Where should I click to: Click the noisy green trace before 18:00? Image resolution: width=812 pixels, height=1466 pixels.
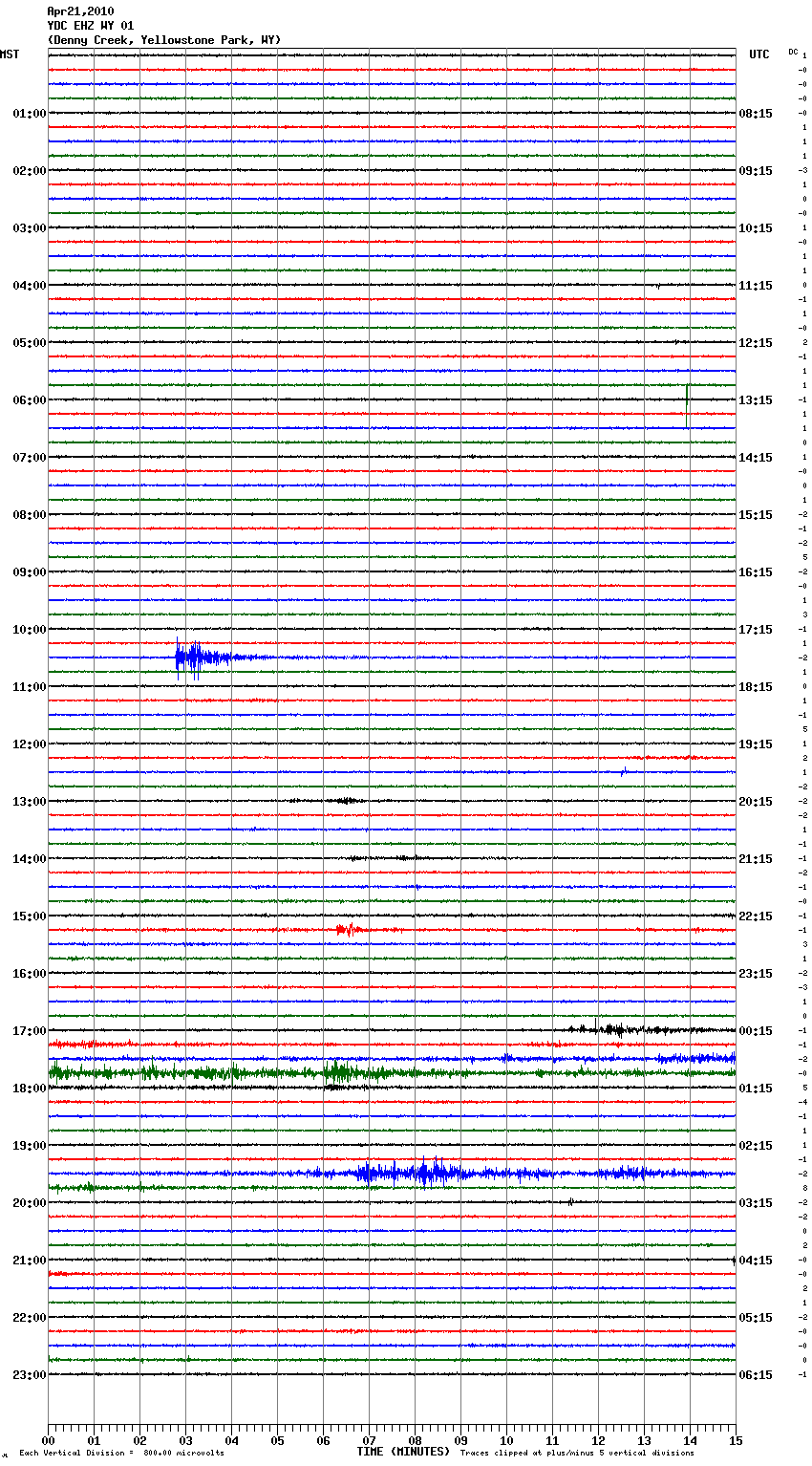pos(392,1073)
